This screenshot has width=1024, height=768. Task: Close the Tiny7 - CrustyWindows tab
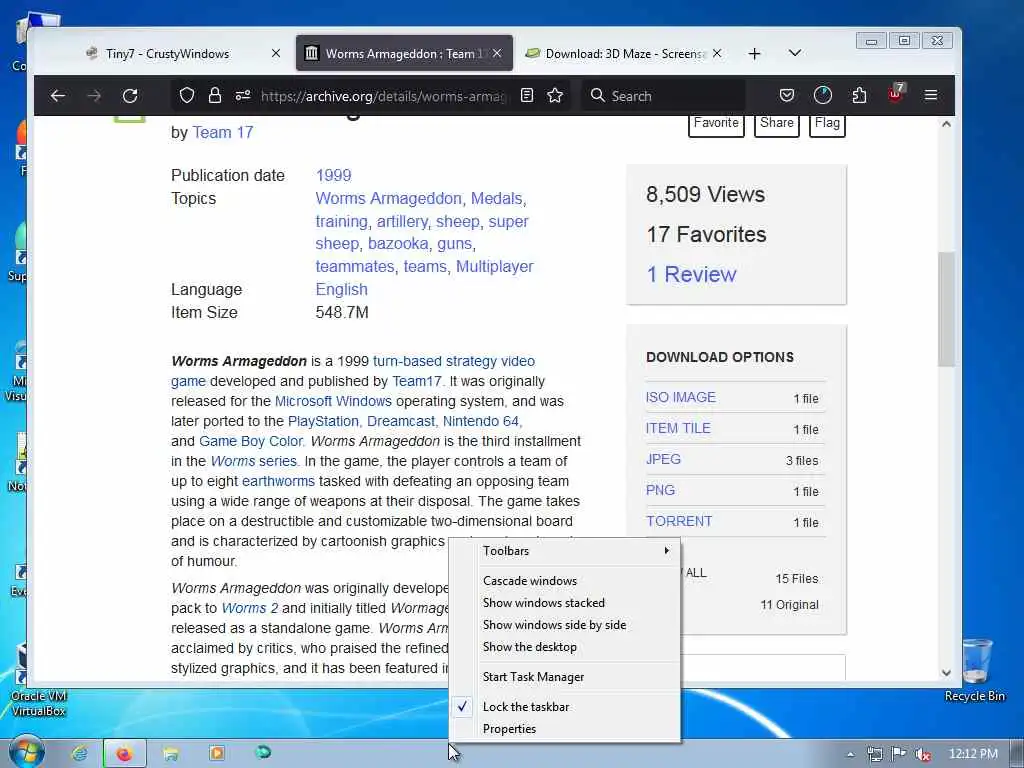(276, 54)
